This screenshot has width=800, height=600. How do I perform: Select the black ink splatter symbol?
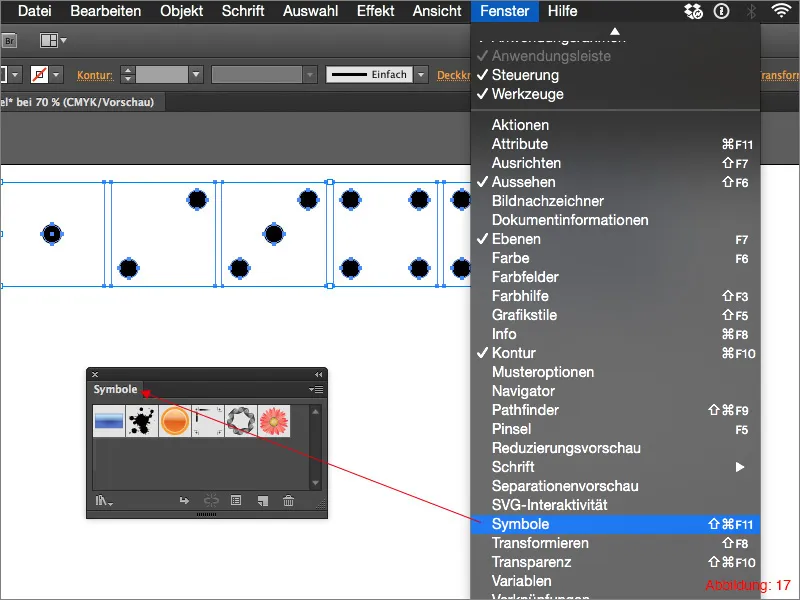142,421
